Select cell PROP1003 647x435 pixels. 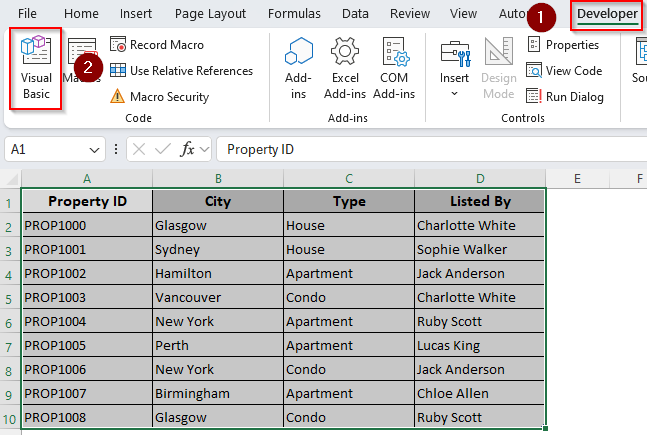coord(87,297)
